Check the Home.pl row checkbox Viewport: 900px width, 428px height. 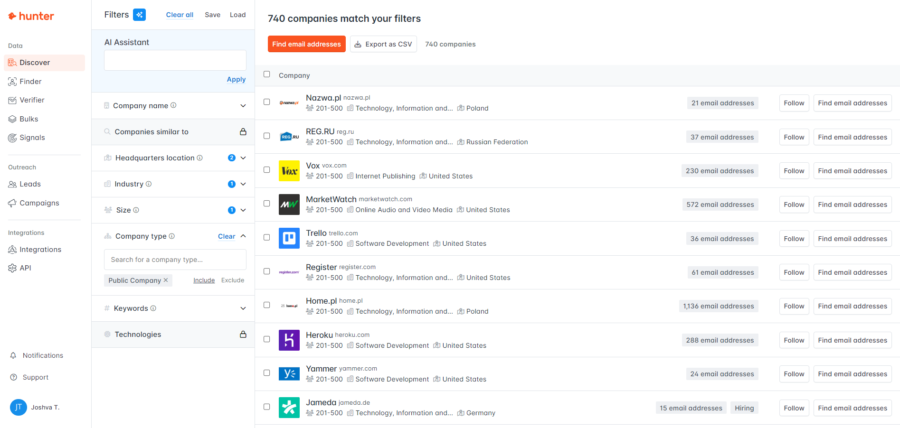click(266, 305)
